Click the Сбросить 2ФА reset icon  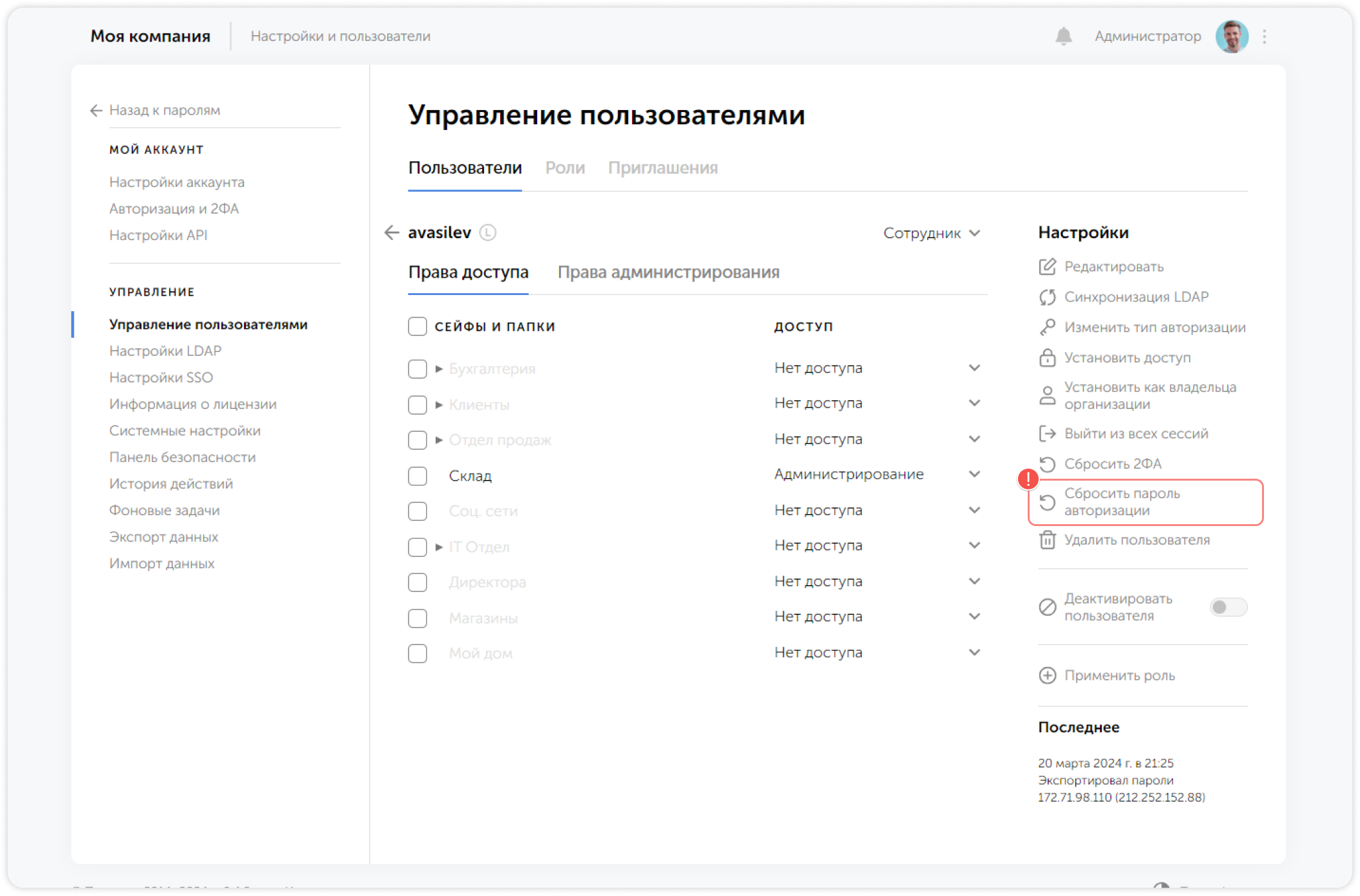1048,464
